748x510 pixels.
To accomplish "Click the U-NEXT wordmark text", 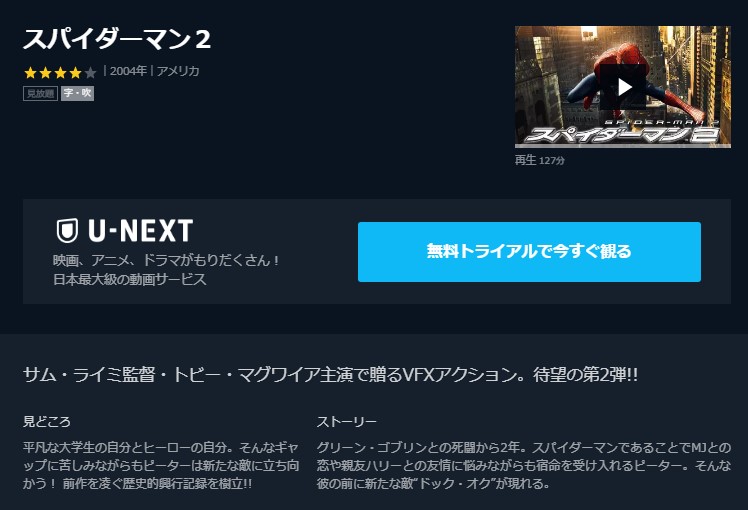I will 140,231.
